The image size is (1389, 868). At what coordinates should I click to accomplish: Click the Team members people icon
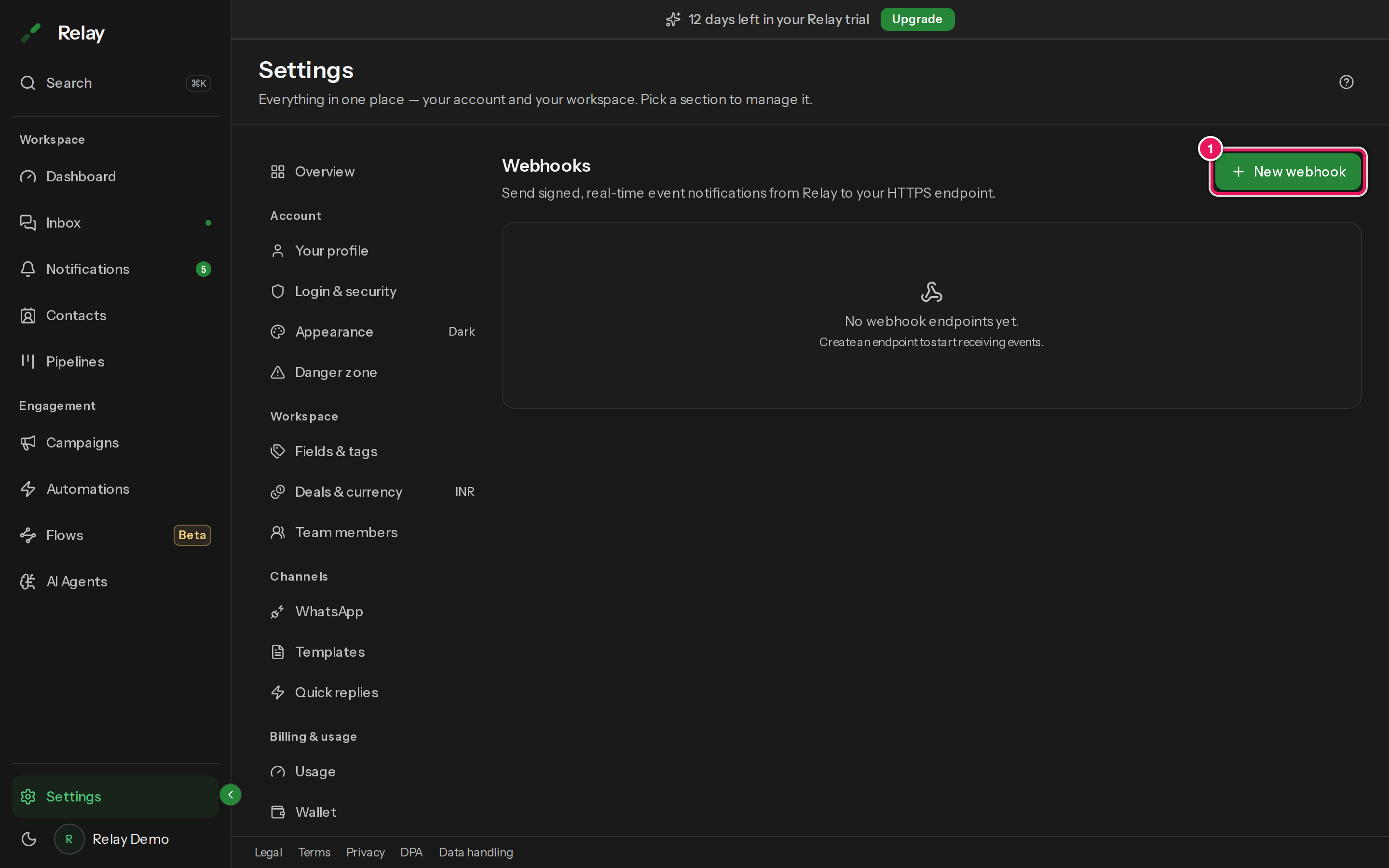[277, 533]
